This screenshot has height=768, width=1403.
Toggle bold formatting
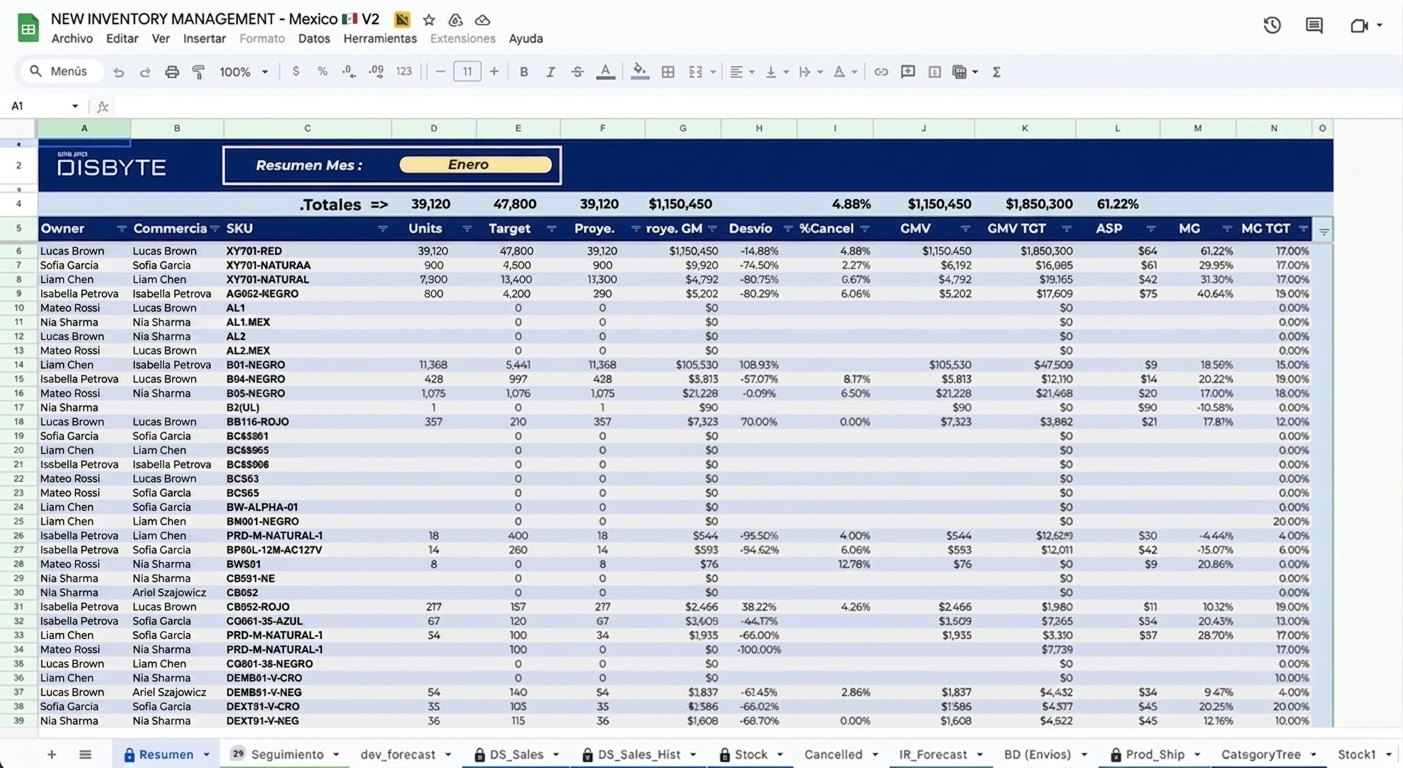(524, 72)
